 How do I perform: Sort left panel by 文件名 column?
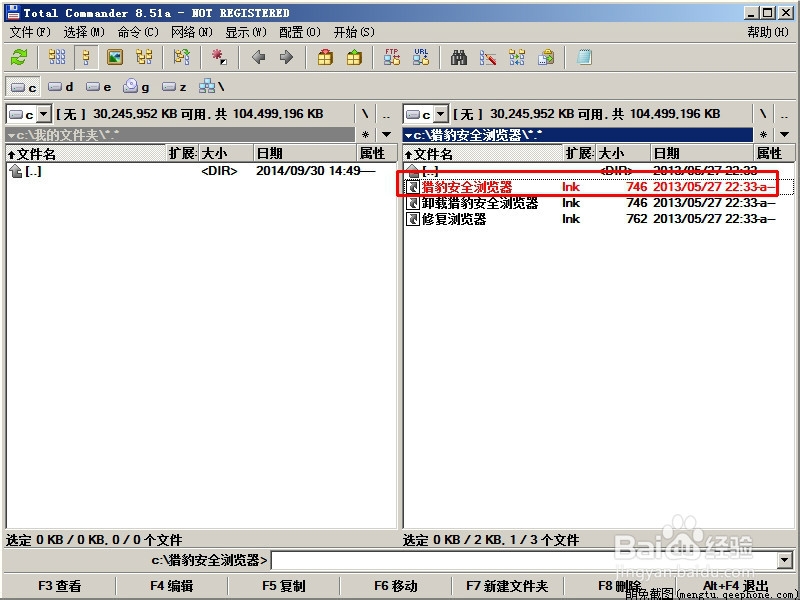pyautogui.click(x=87, y=154)
